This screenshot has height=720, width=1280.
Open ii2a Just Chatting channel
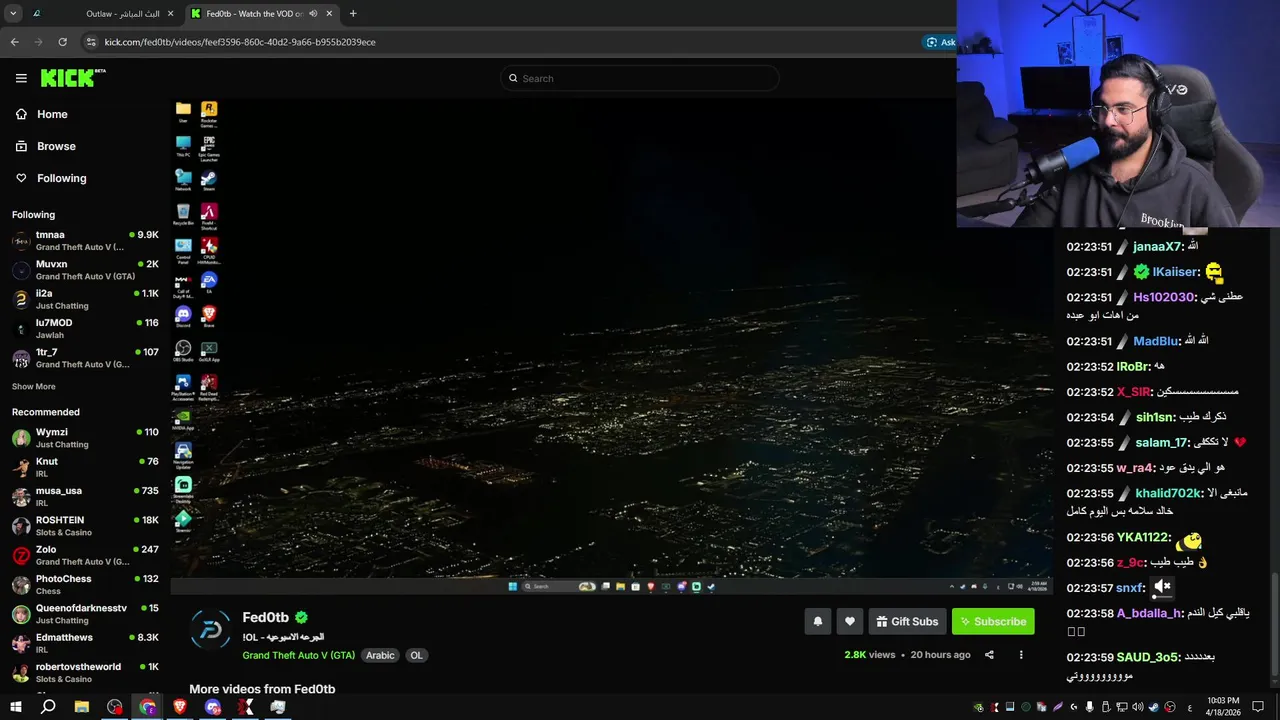pyautogui.click(x=85, y=299)
